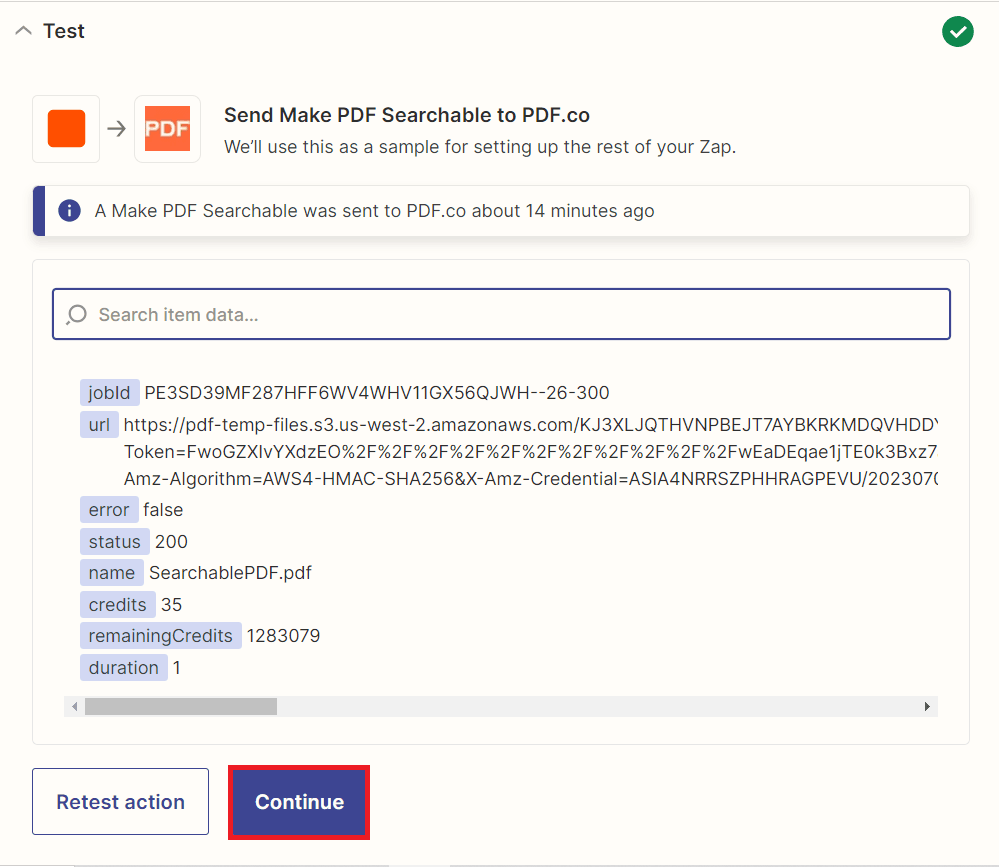Select the jobId field label pill

pyautogui.click(x=109, y=392)
